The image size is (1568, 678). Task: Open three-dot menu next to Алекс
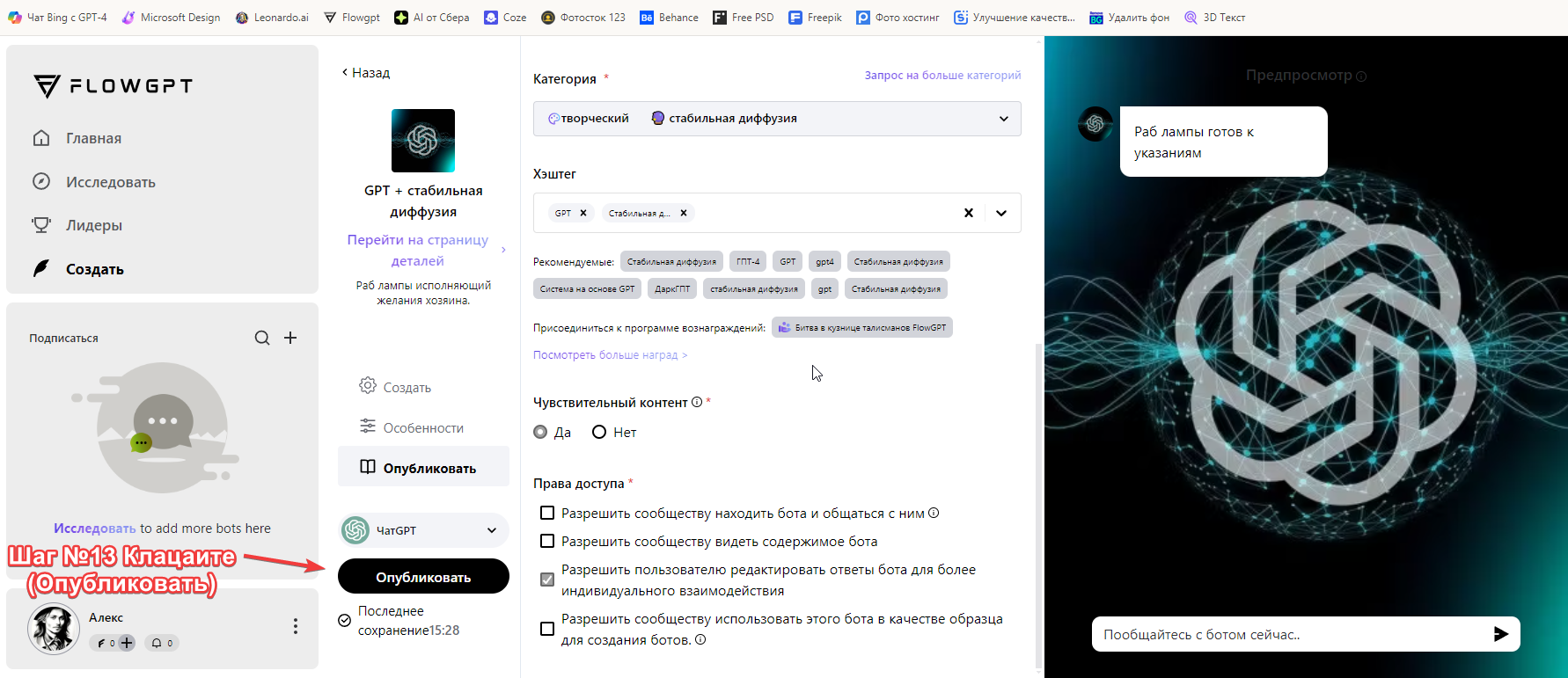click(296, 626)
